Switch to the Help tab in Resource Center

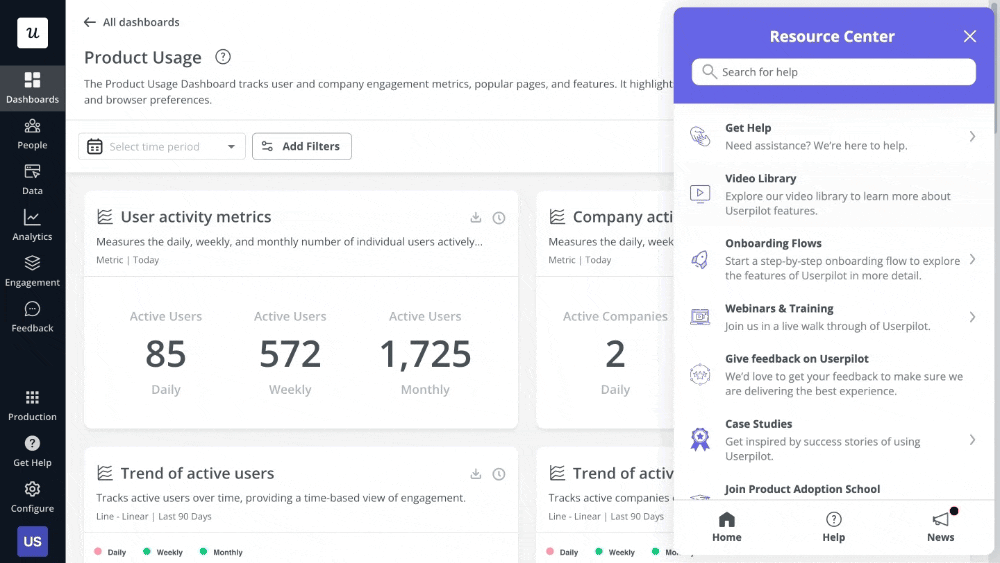pyautogui.click(x=833, y=527)
